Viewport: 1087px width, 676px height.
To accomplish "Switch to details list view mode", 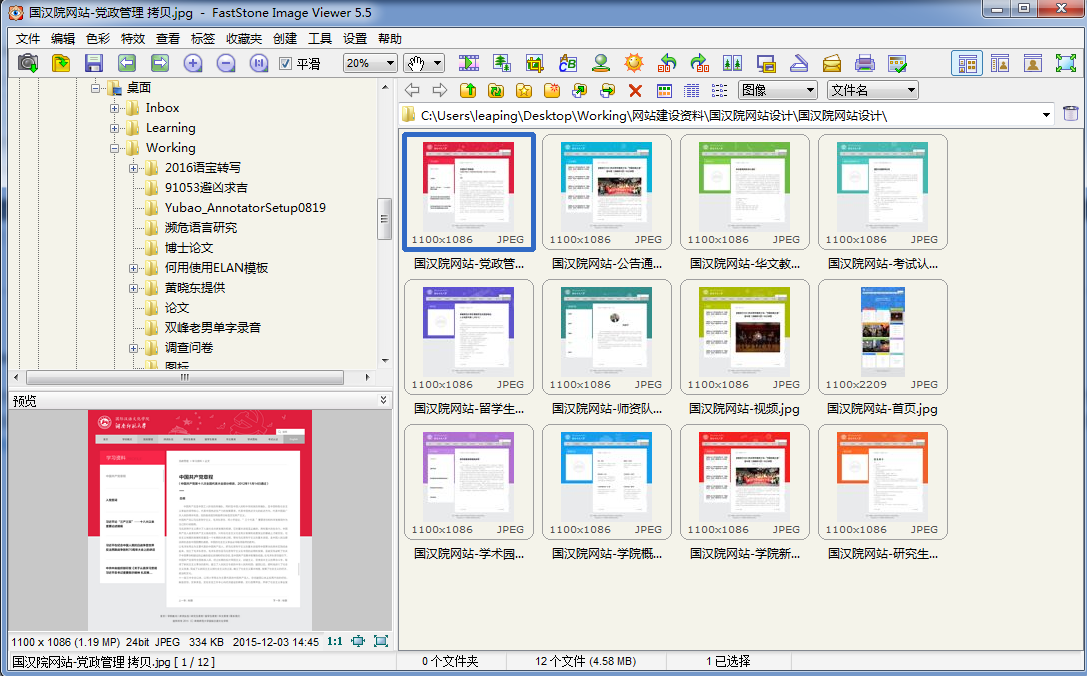I will [691, 90].
